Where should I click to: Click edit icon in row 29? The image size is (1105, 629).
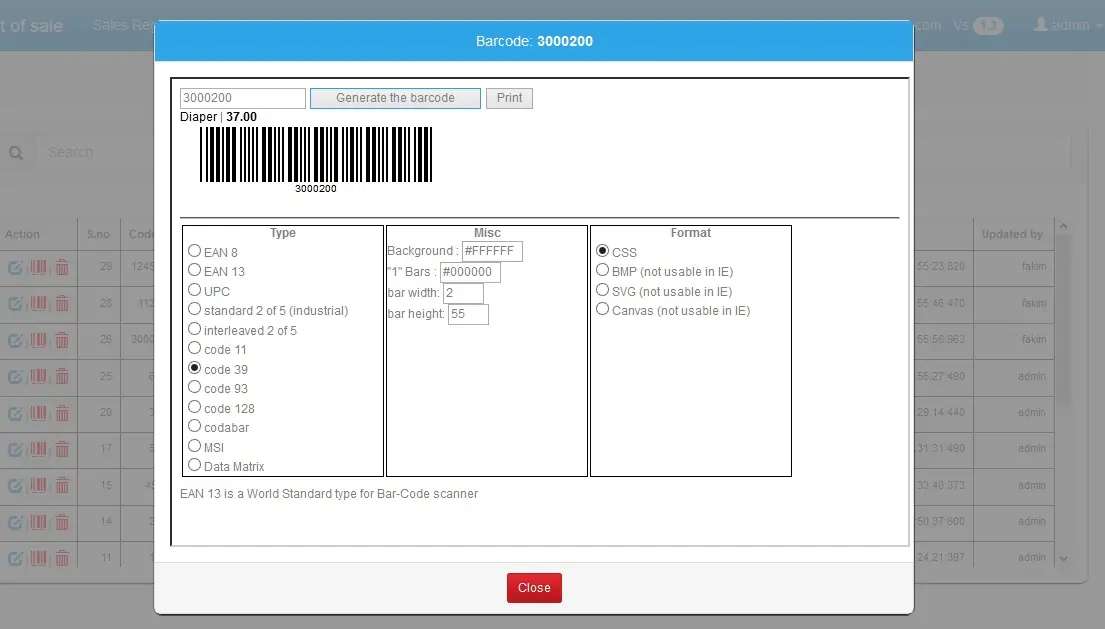[15, 267]
